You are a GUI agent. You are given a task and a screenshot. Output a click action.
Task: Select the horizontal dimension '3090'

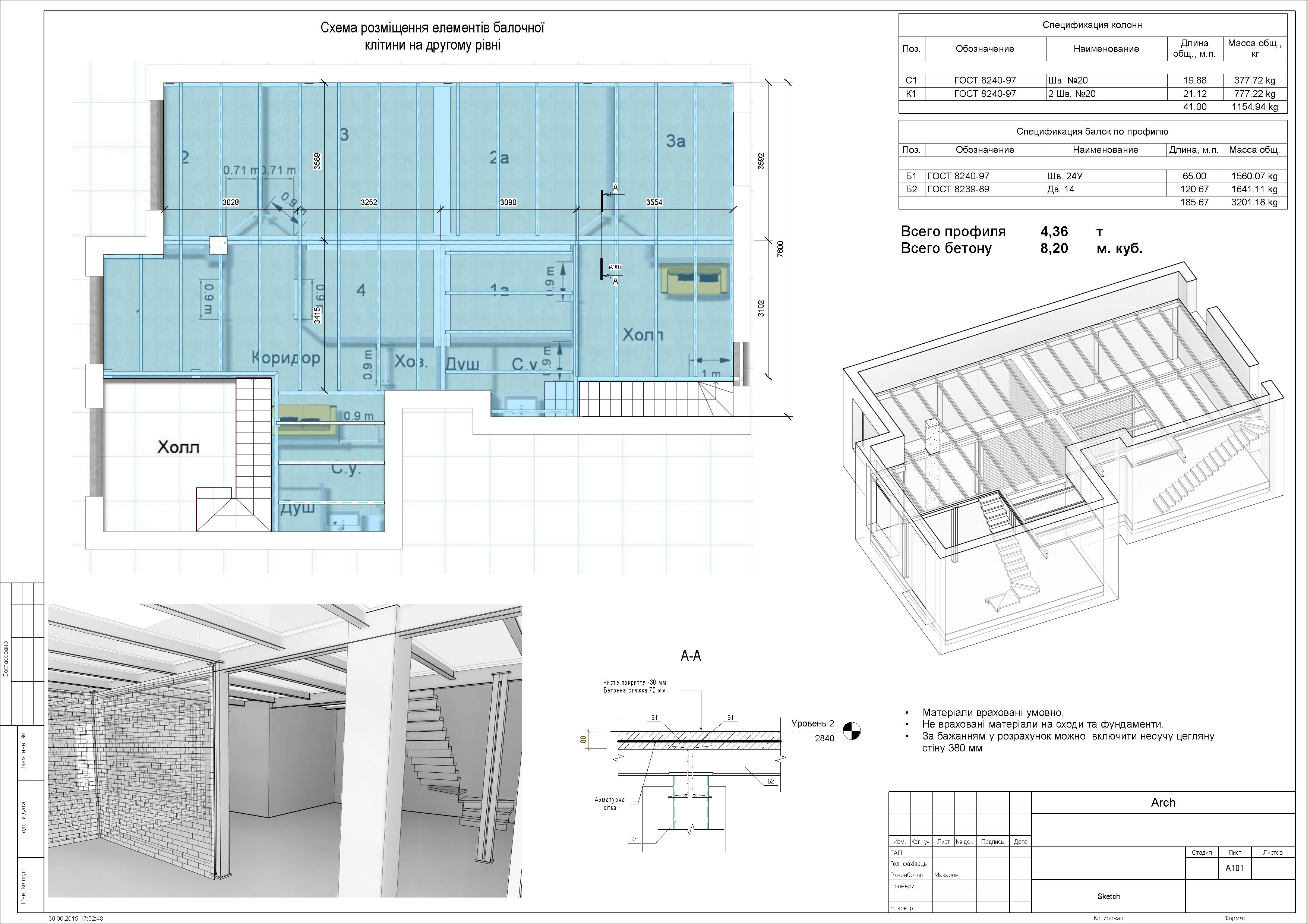tap(508, 202)
